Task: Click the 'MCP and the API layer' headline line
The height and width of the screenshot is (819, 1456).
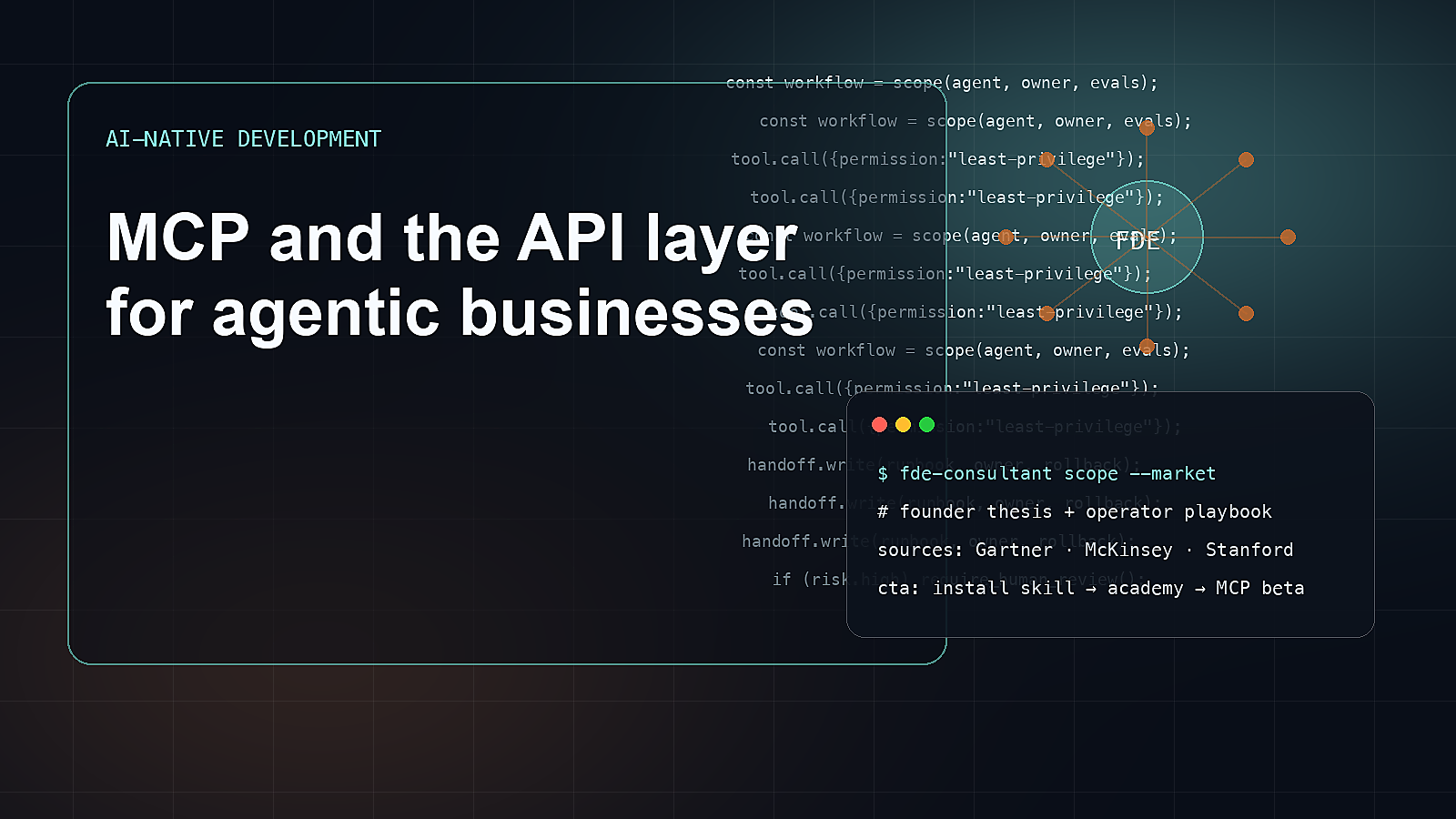Action: click(451, 238)
